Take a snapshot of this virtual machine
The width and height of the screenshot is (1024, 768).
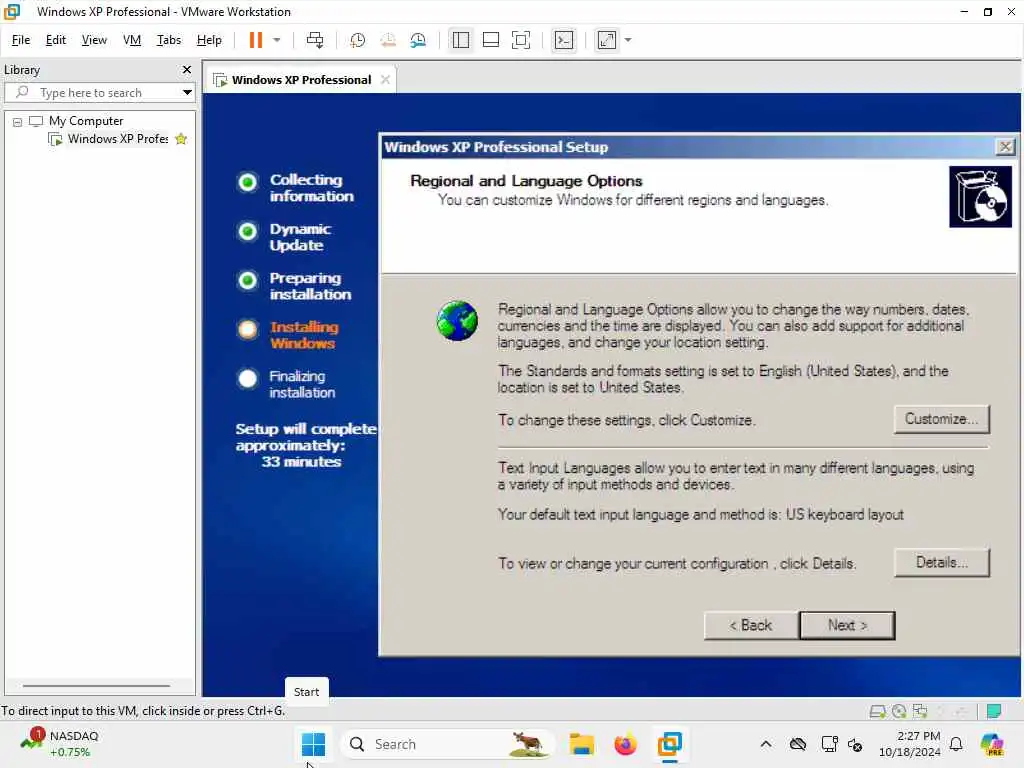[357, 40]
